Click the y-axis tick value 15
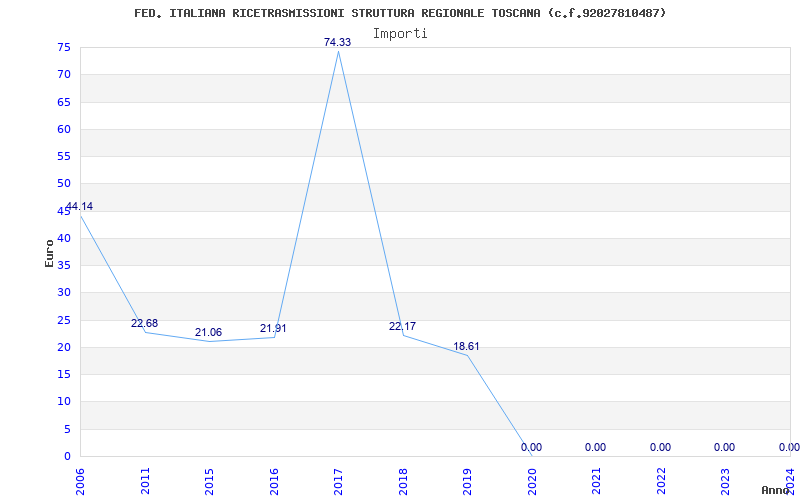The image size is (800, 500). 64,374
